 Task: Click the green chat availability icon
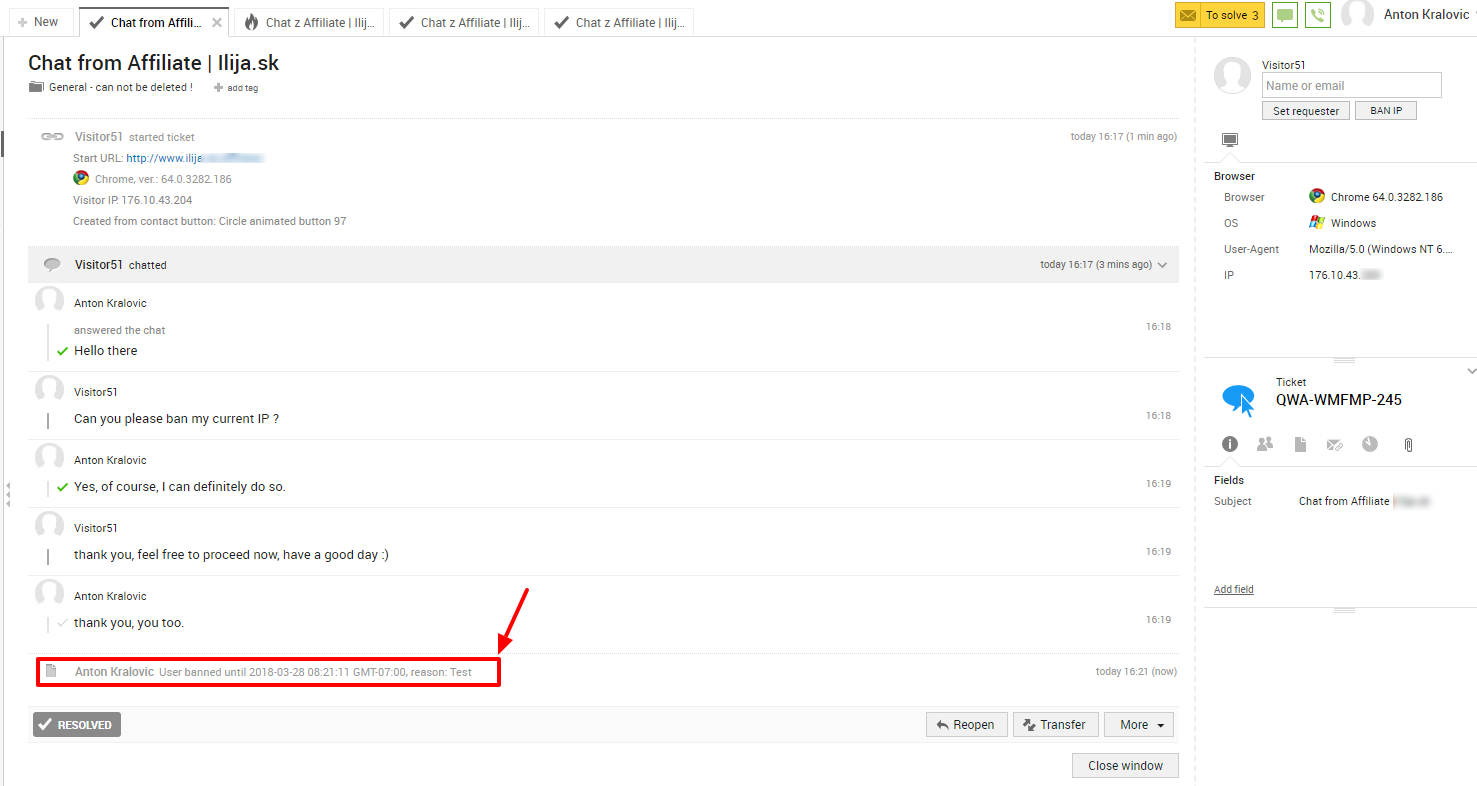[x=1285, y=15]
